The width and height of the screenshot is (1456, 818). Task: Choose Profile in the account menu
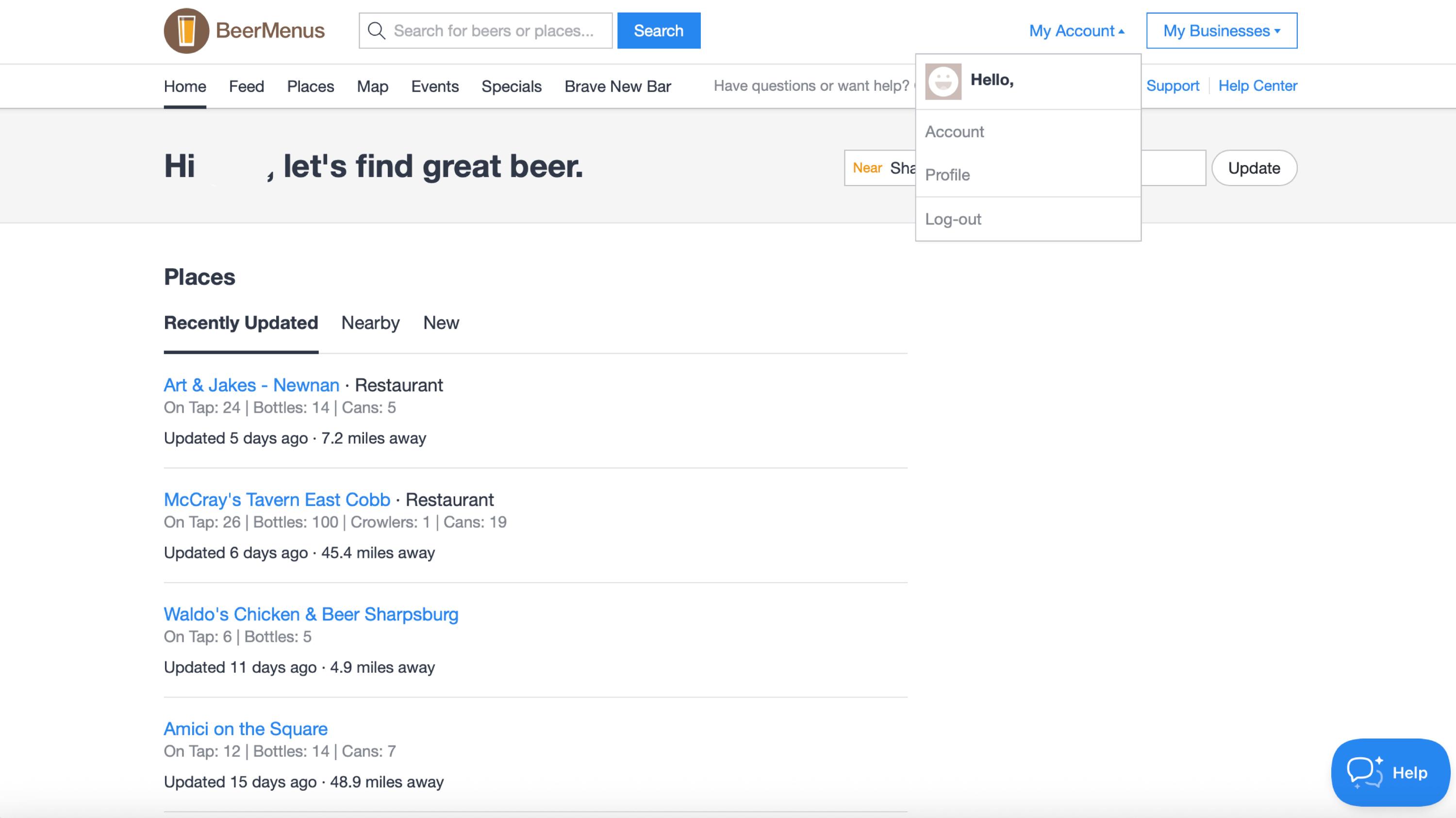click(947, 175)
